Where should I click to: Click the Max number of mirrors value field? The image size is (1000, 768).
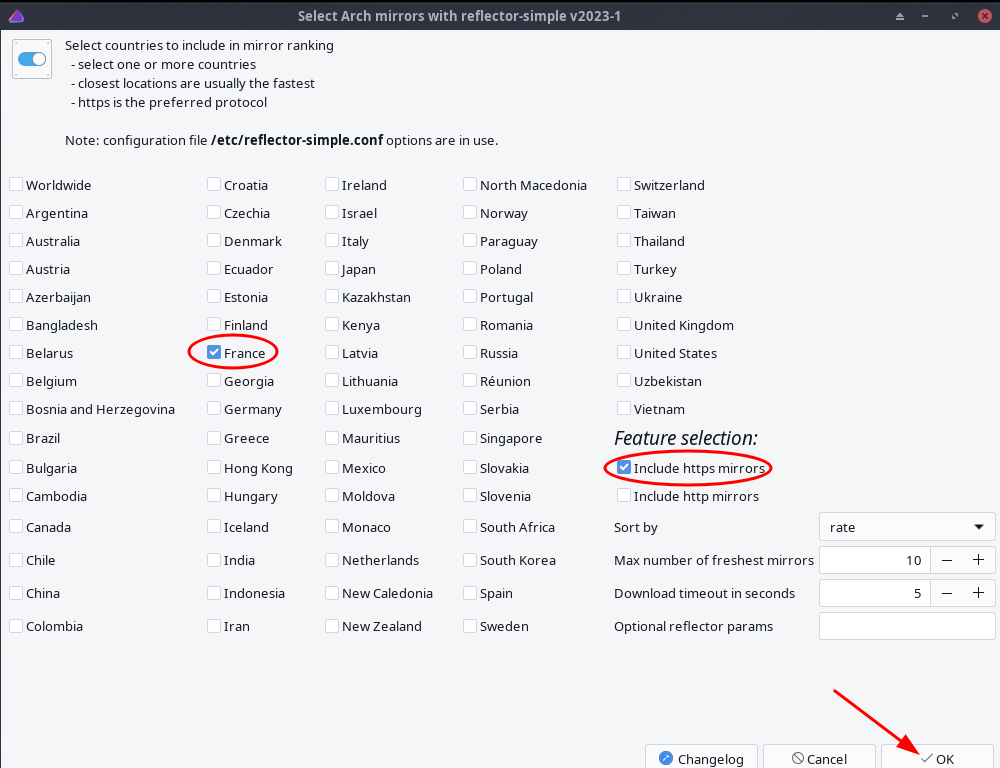tap(874, 560)
